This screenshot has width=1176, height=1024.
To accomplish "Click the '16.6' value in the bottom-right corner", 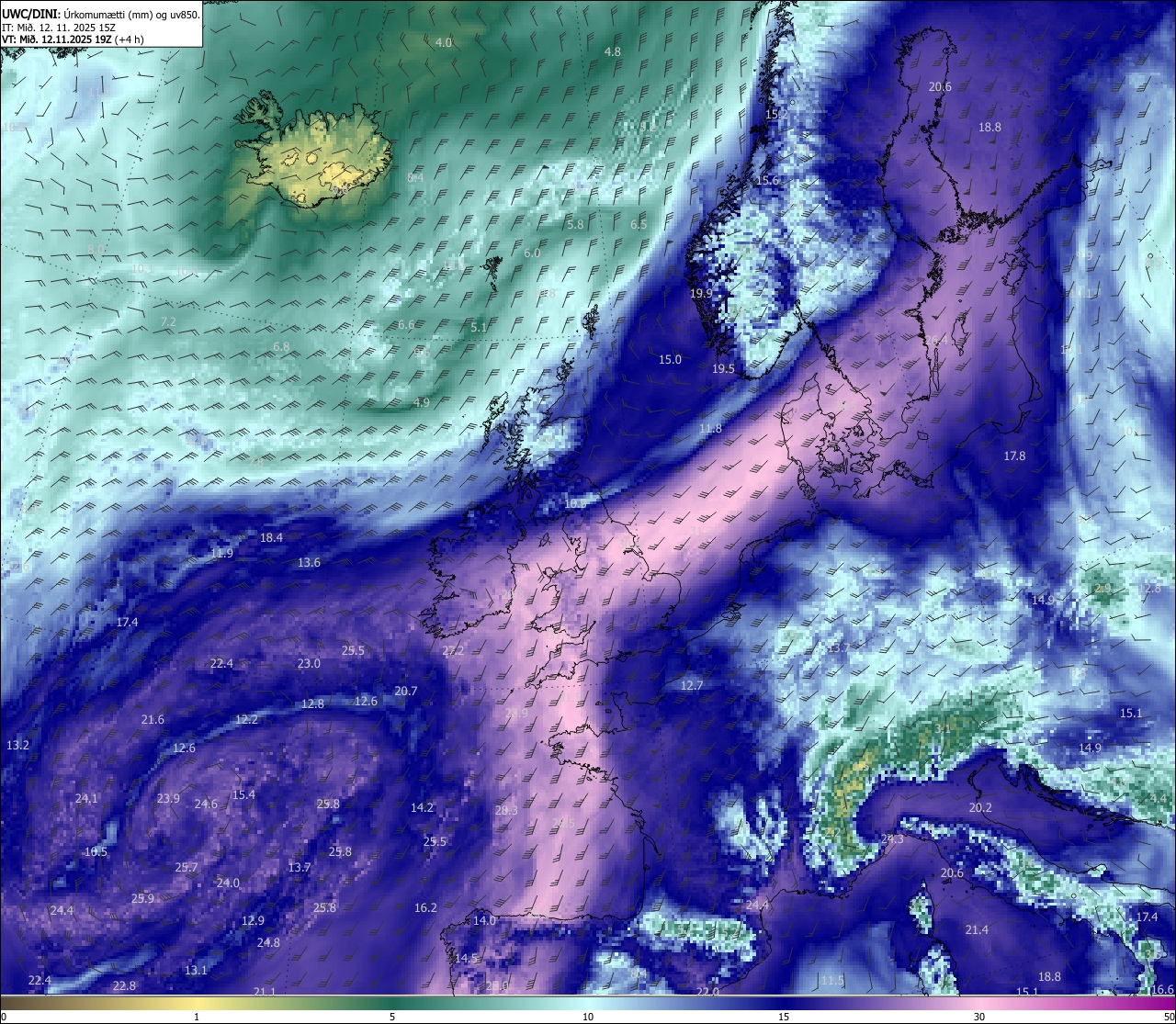I will coord(1162,990).
